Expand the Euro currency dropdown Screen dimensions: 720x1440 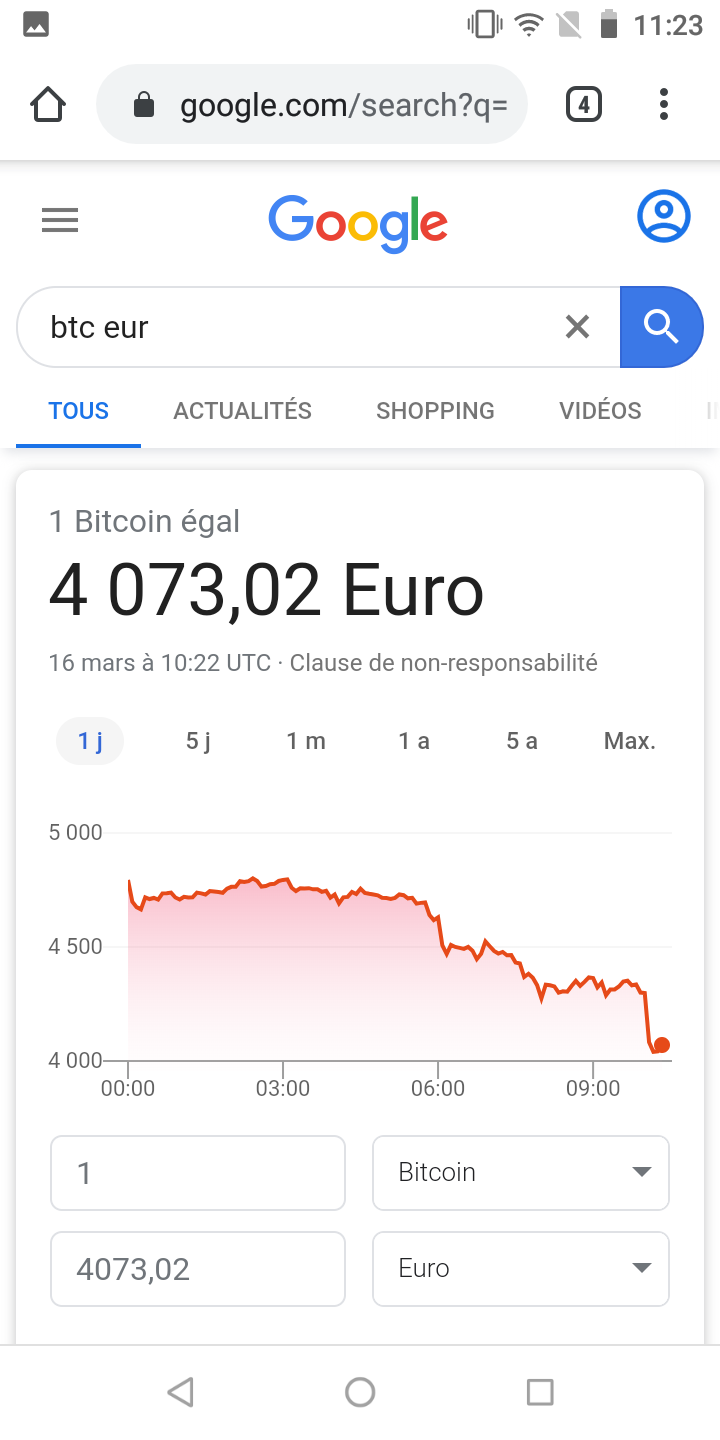click(x=520, y=1269)
